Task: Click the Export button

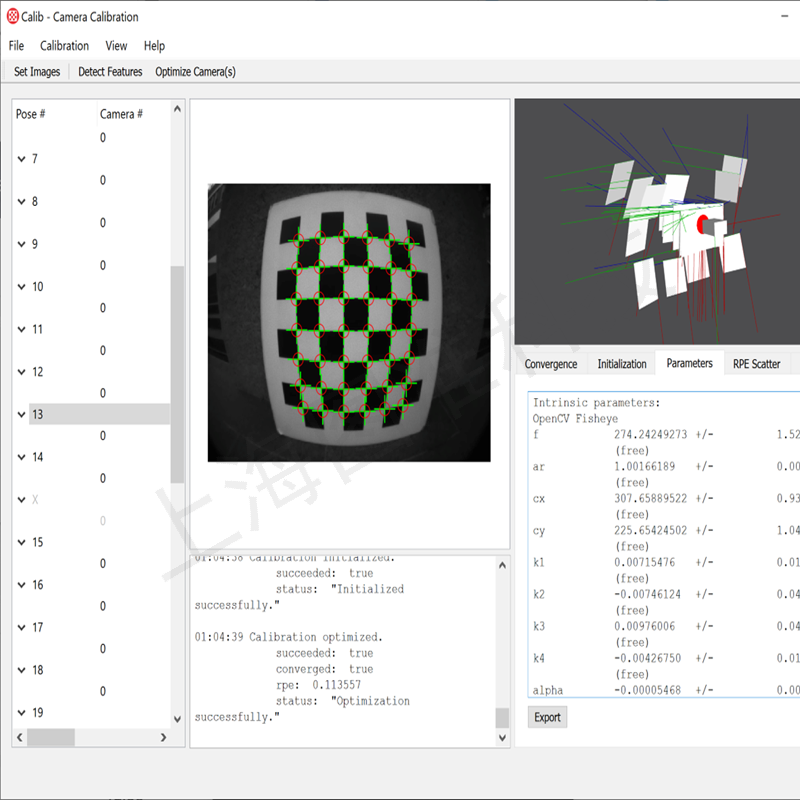Action: point(547,717)
